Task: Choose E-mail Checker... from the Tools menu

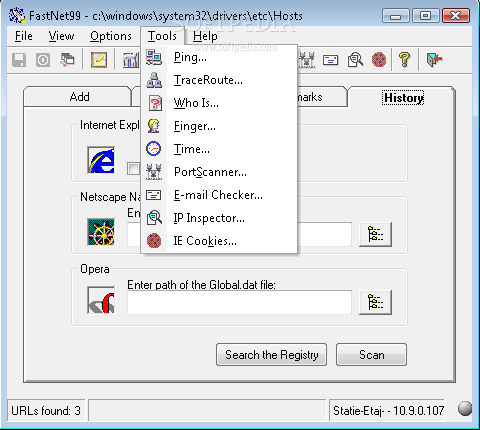Action: click(219, 195)
